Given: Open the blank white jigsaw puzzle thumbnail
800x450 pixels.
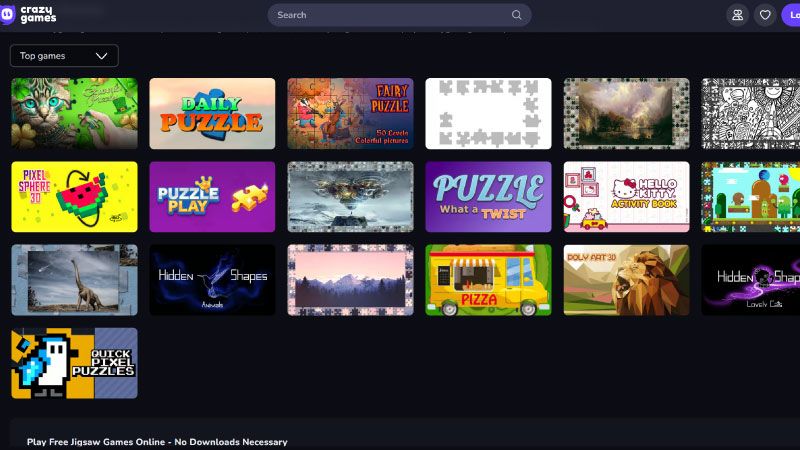Looking at the screenshot, I should pos(488,113).
